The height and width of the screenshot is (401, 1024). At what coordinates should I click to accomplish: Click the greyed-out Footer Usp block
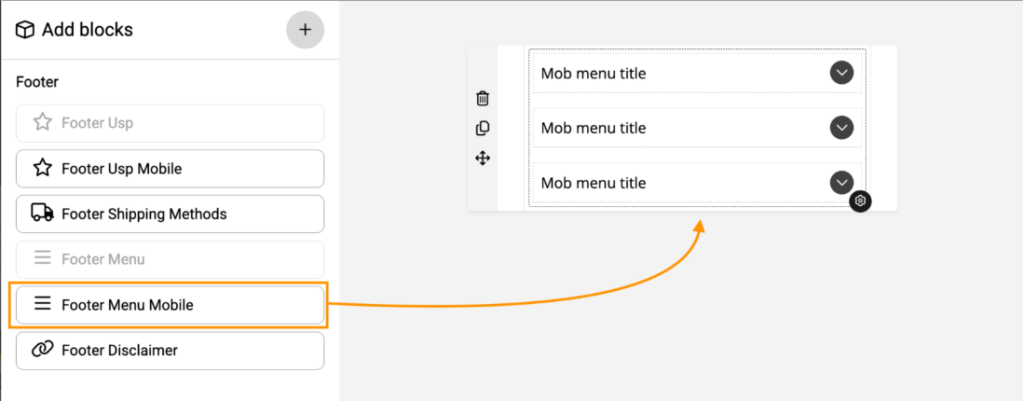(170, 123)
